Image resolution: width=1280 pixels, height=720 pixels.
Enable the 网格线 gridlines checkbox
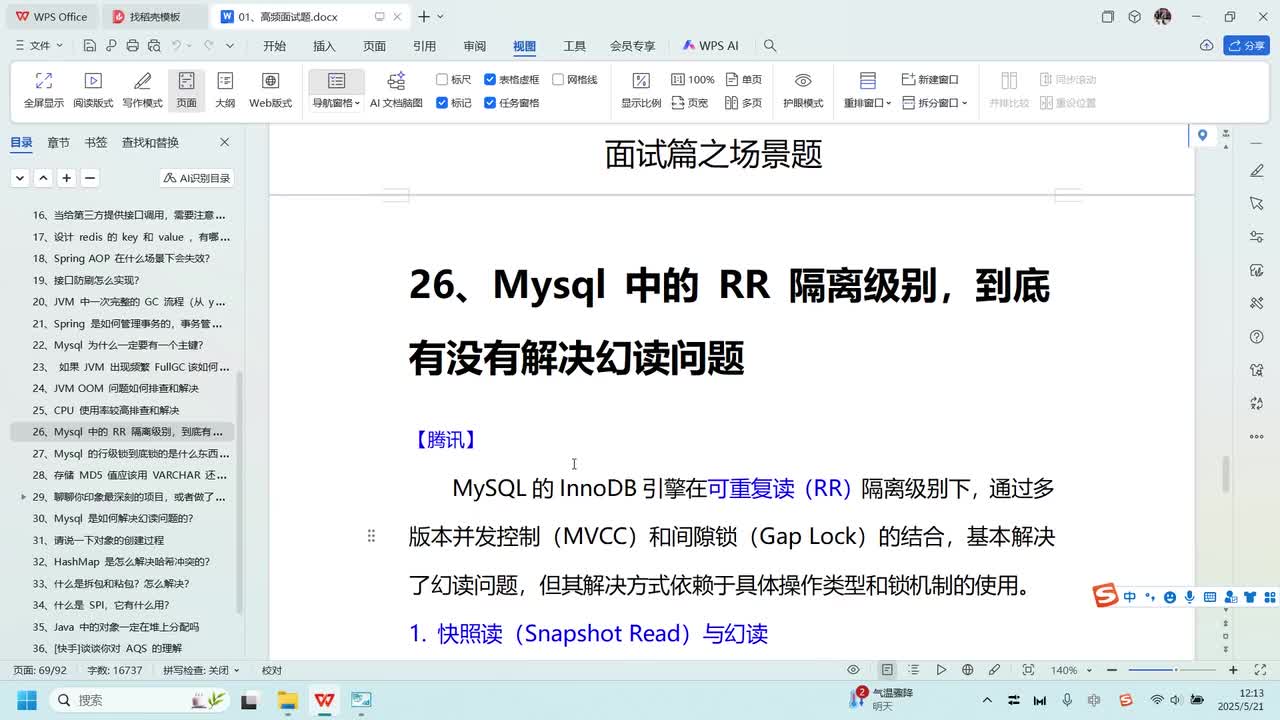(x=558, y=80)
